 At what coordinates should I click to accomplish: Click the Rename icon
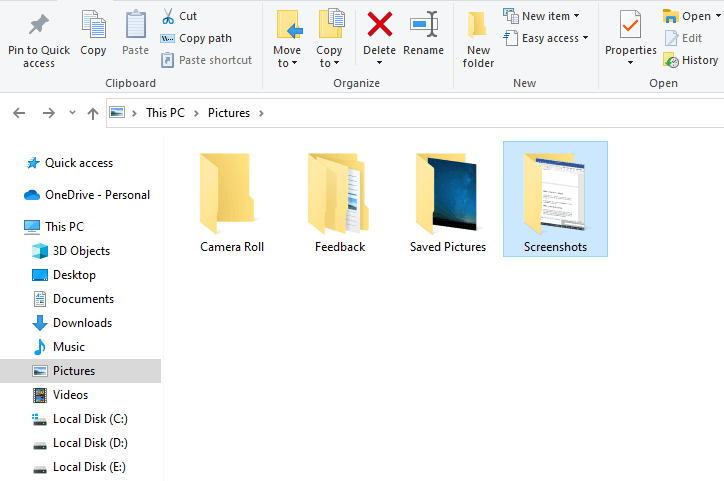point(423,24)
